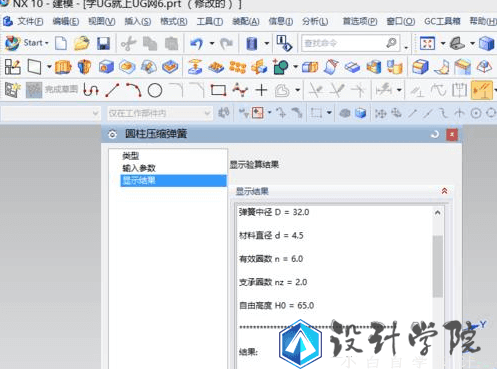Click the Extrude feature icon
Screen dimensions: 498x369
63,67
